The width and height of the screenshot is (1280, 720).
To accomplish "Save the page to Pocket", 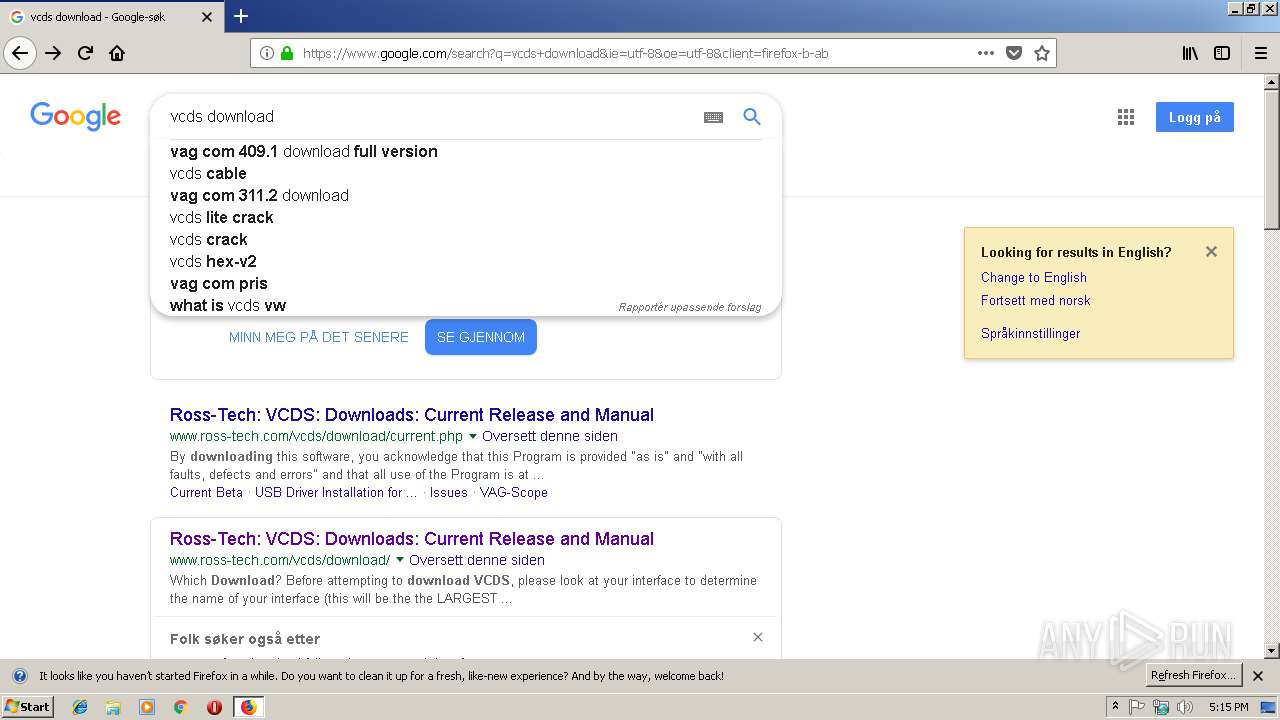I will [1014, 53].
